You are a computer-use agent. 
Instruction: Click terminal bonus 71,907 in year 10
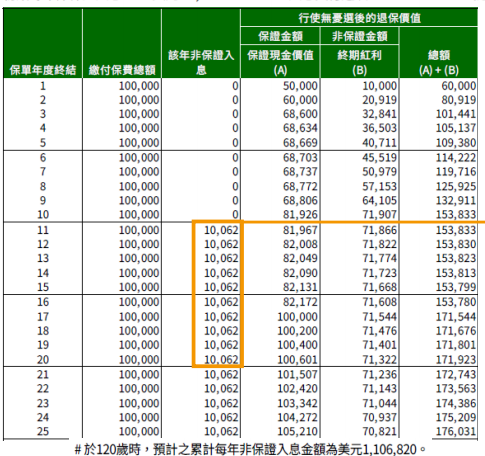[380, 214]
